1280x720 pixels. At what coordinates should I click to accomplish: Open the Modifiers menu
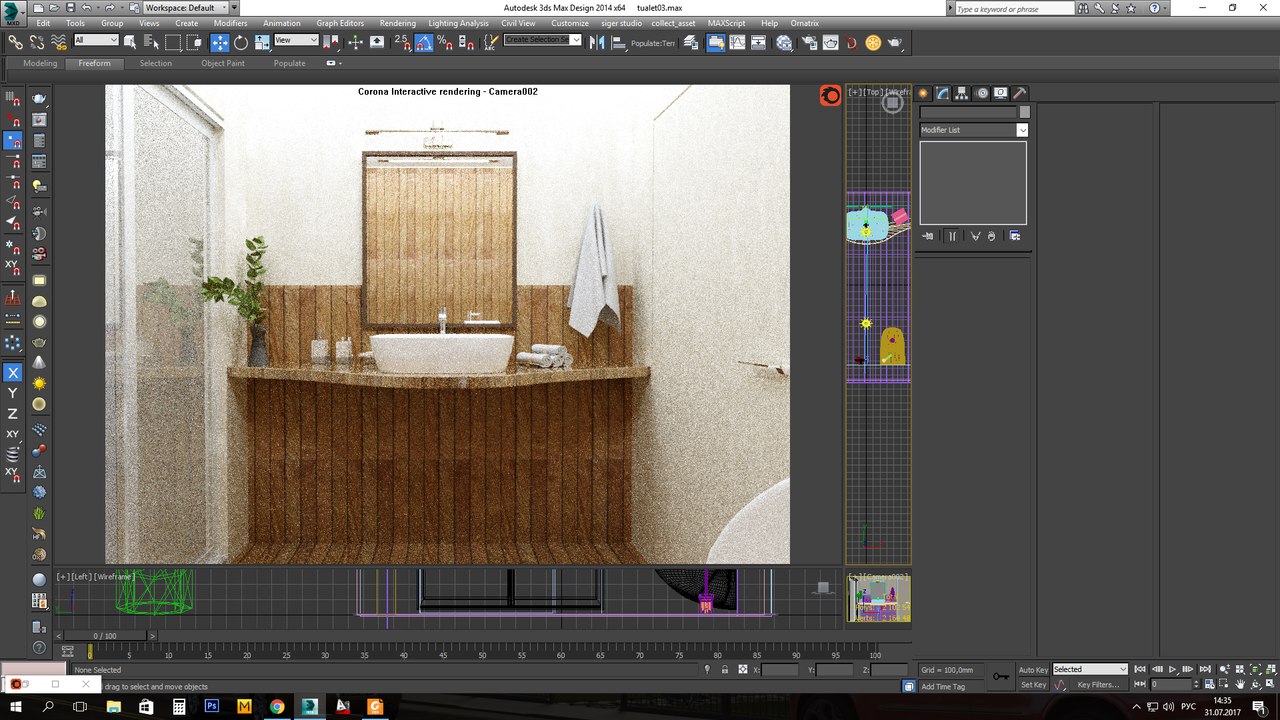tap(231, 23)
